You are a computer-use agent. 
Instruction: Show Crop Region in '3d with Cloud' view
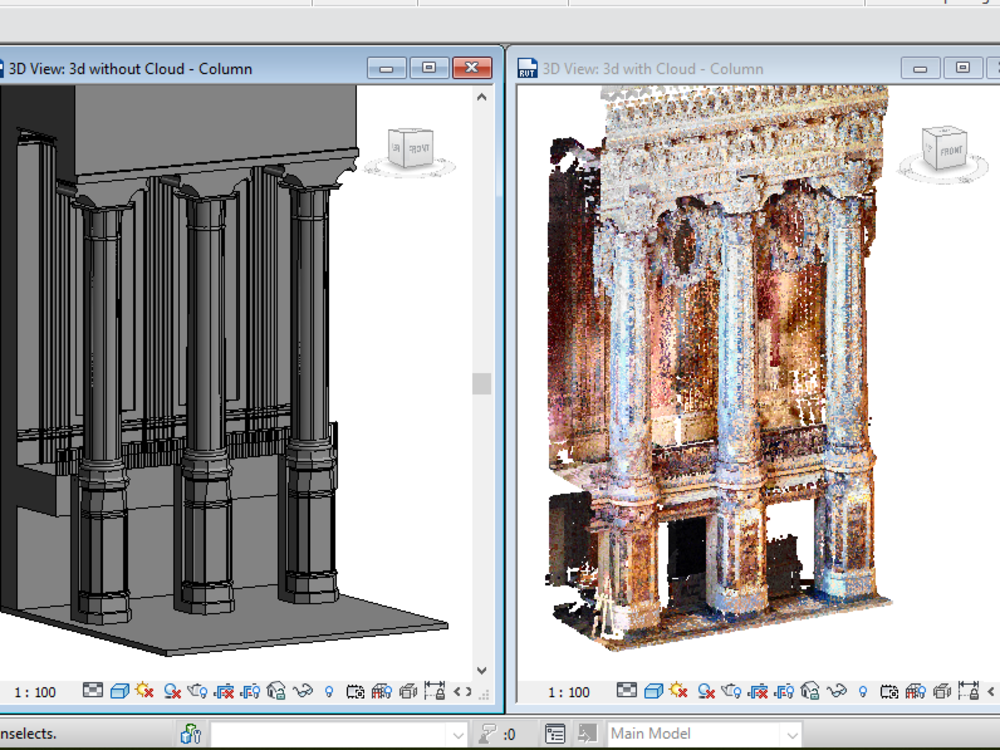click(x=784, y=691)
